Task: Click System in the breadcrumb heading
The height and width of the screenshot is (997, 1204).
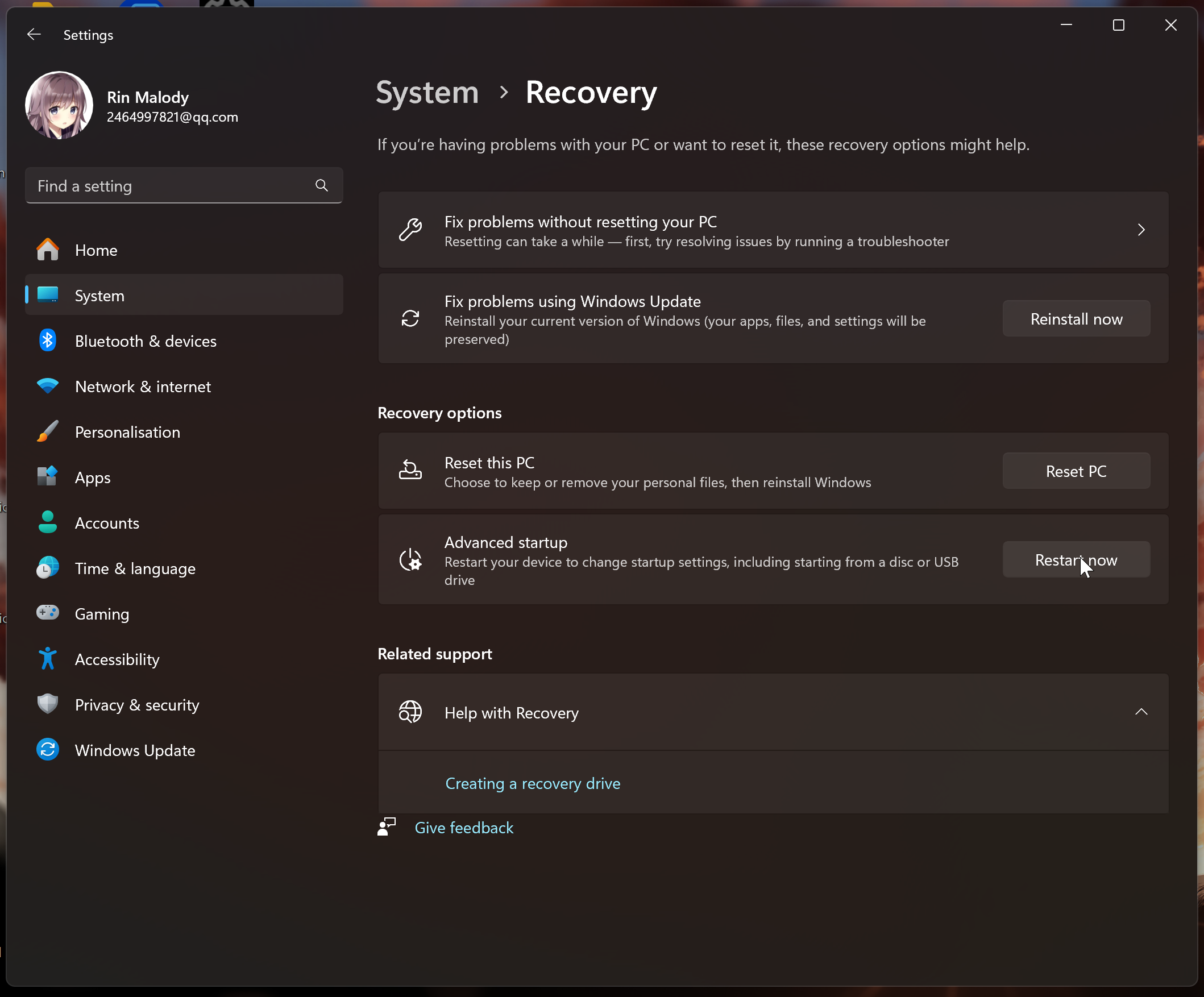Action: click(x=427, y=92)
